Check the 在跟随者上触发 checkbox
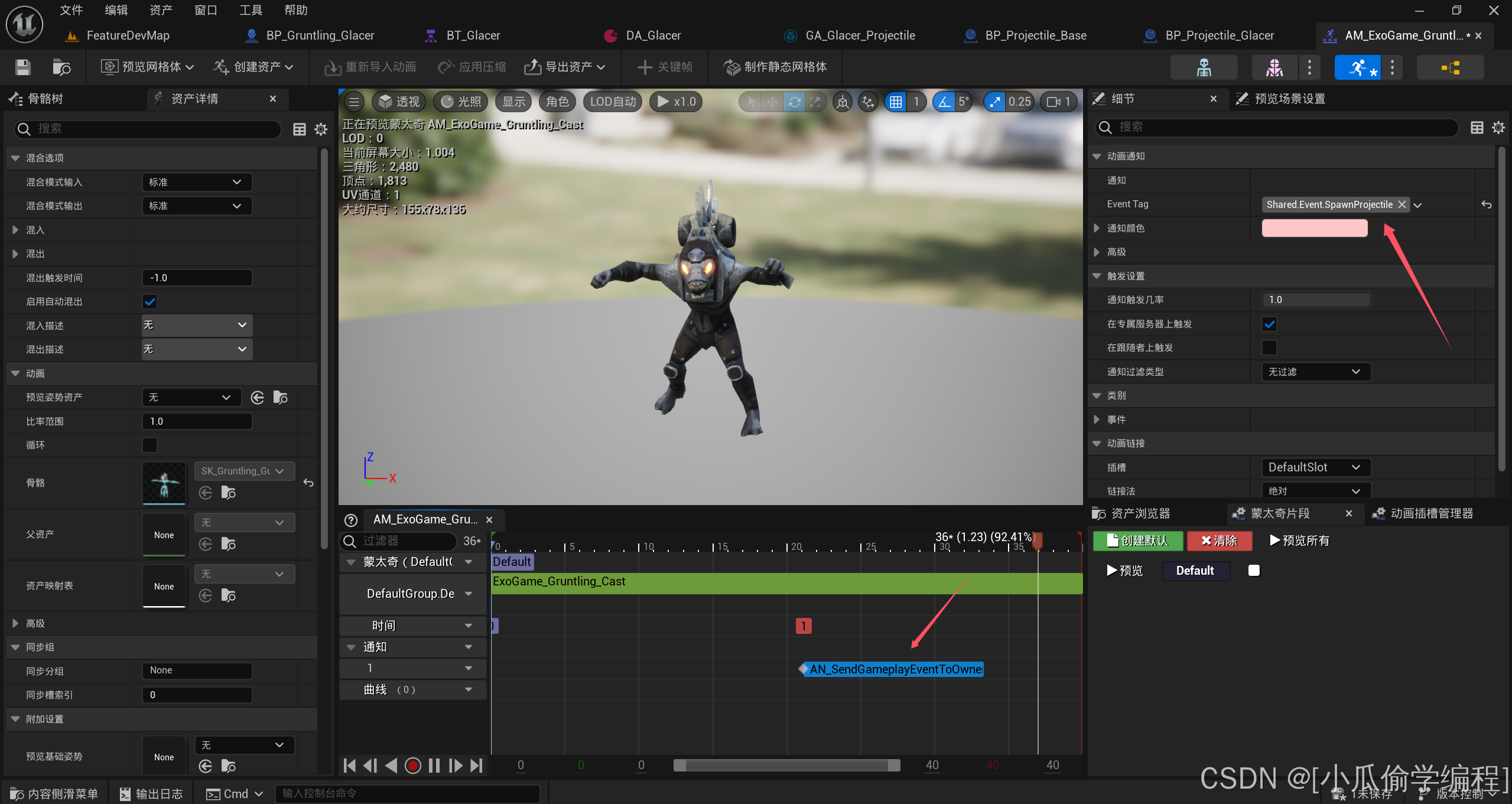This screenshot has width=1512, height=804. 1269,348
